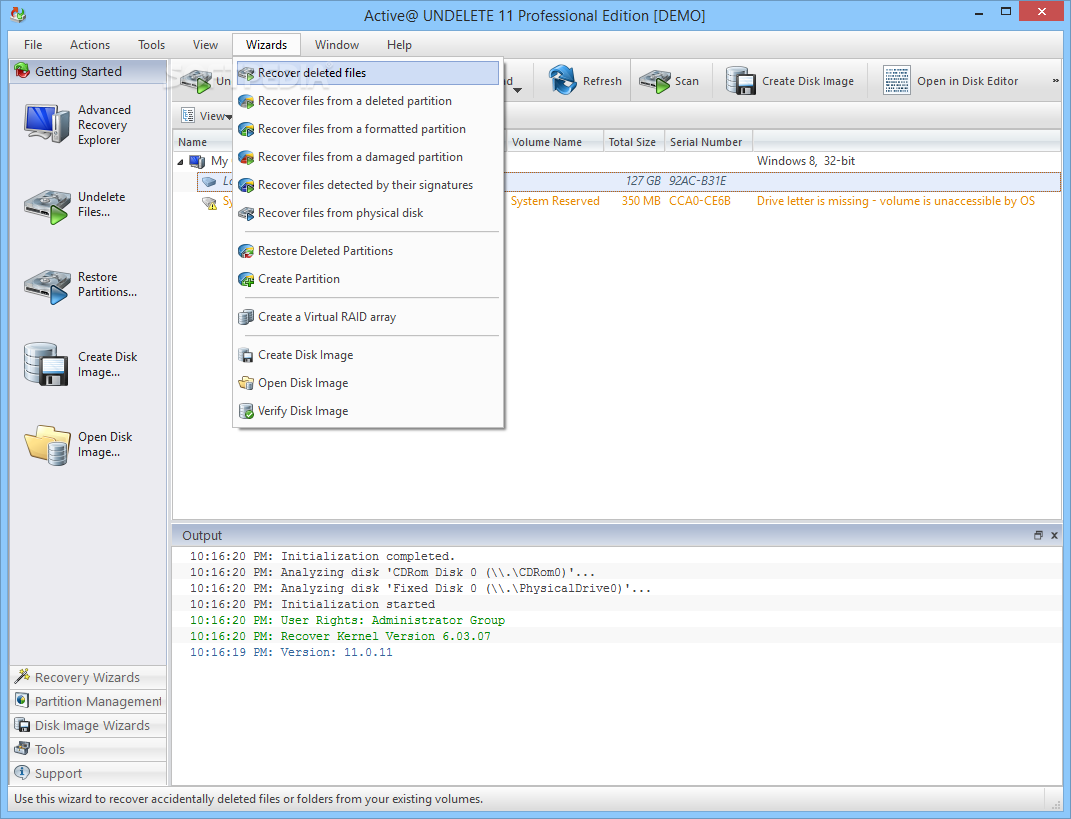Select Create a Virtual RAID array
This screenshot has width=1071, height=819.
click(x=367, y=317)
